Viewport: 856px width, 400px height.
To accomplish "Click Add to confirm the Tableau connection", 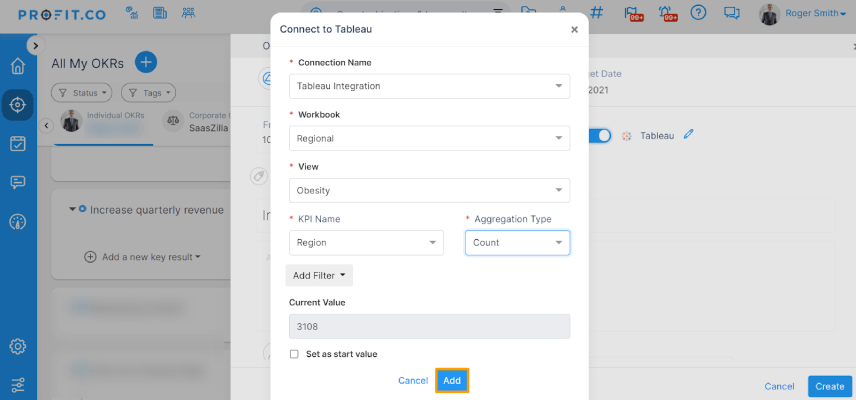I will tap(452, 381).
